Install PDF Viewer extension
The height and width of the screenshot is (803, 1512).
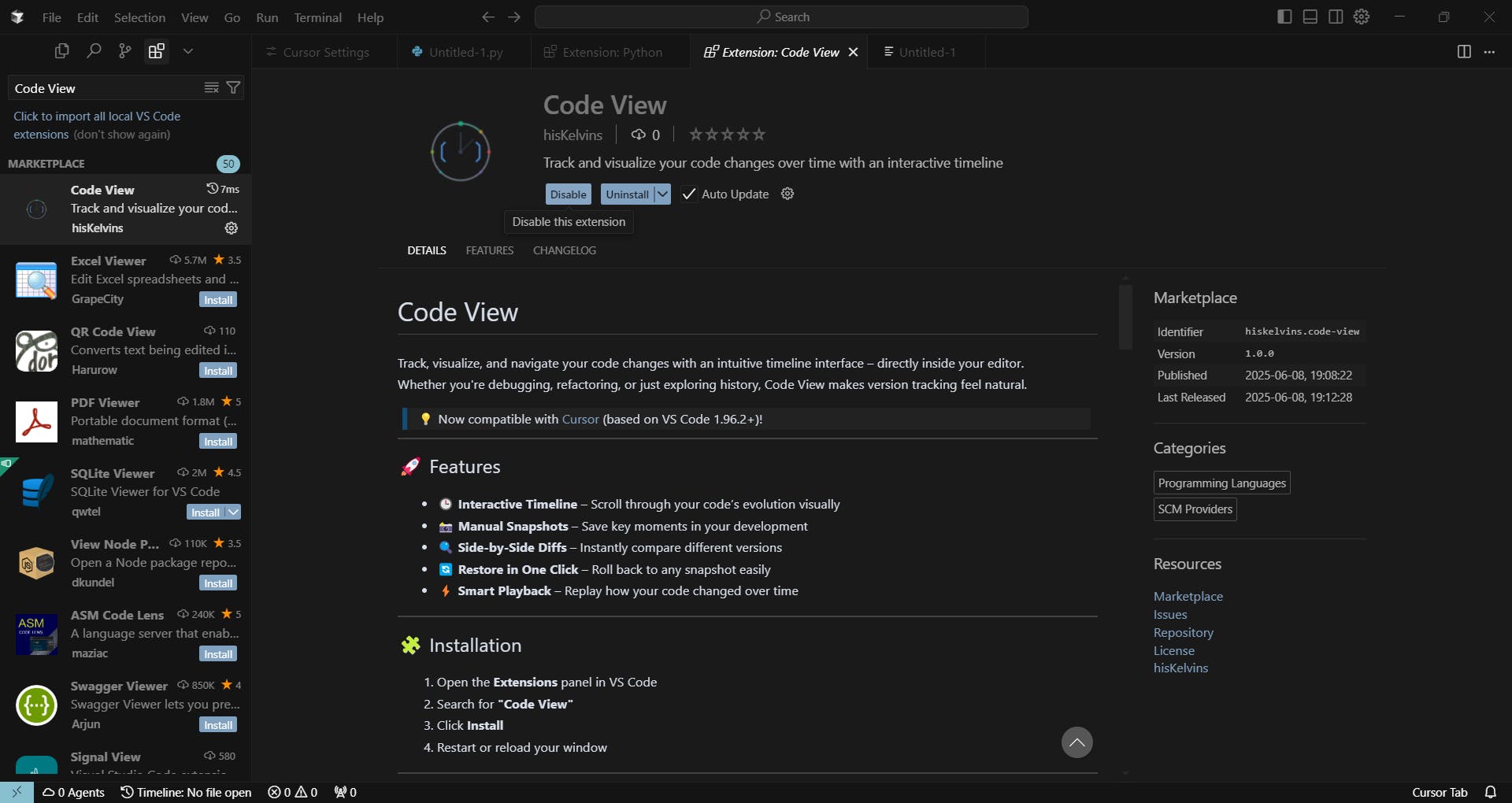coord(218,442)
